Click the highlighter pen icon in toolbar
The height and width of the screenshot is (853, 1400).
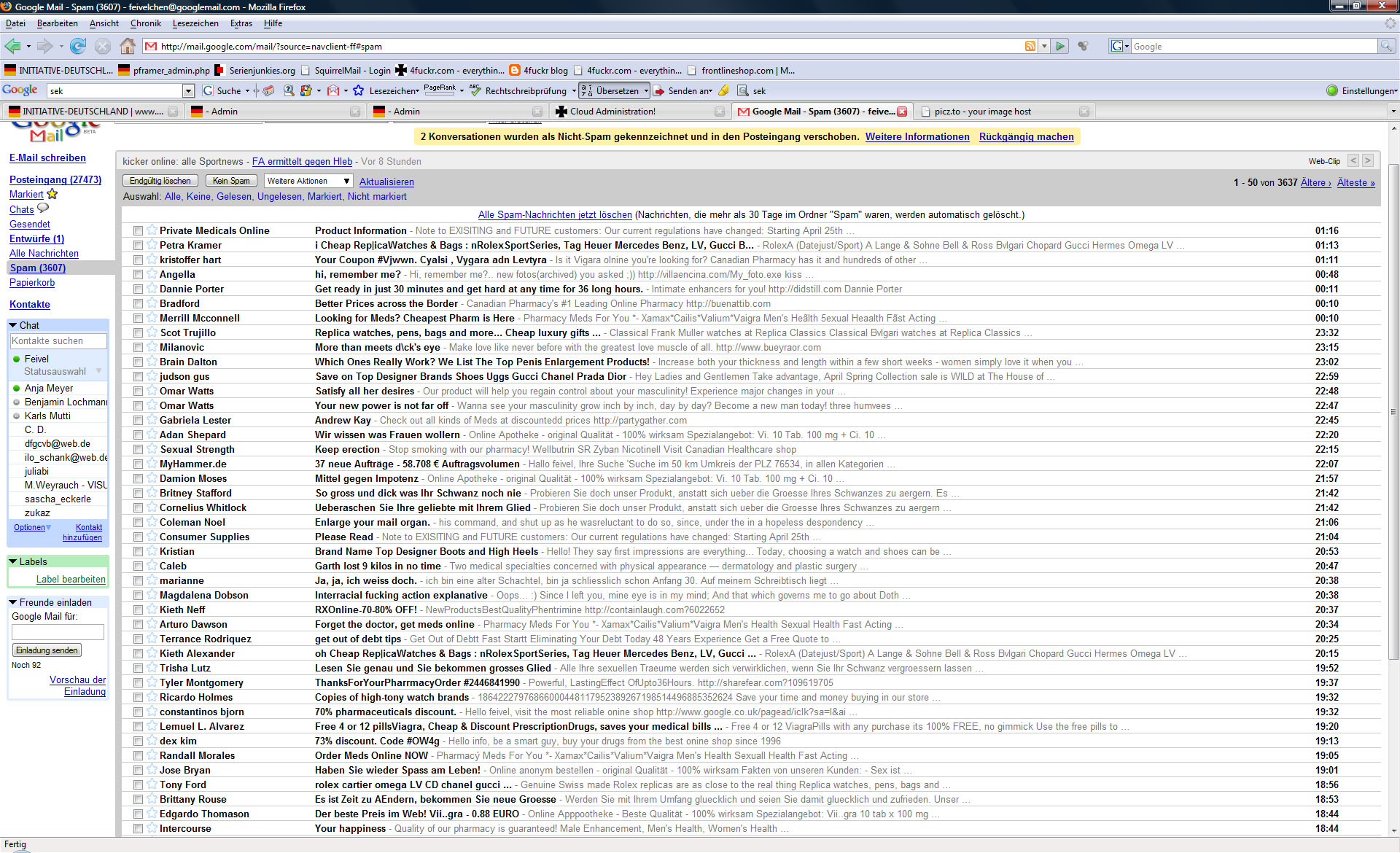click(x=723, y=91)
